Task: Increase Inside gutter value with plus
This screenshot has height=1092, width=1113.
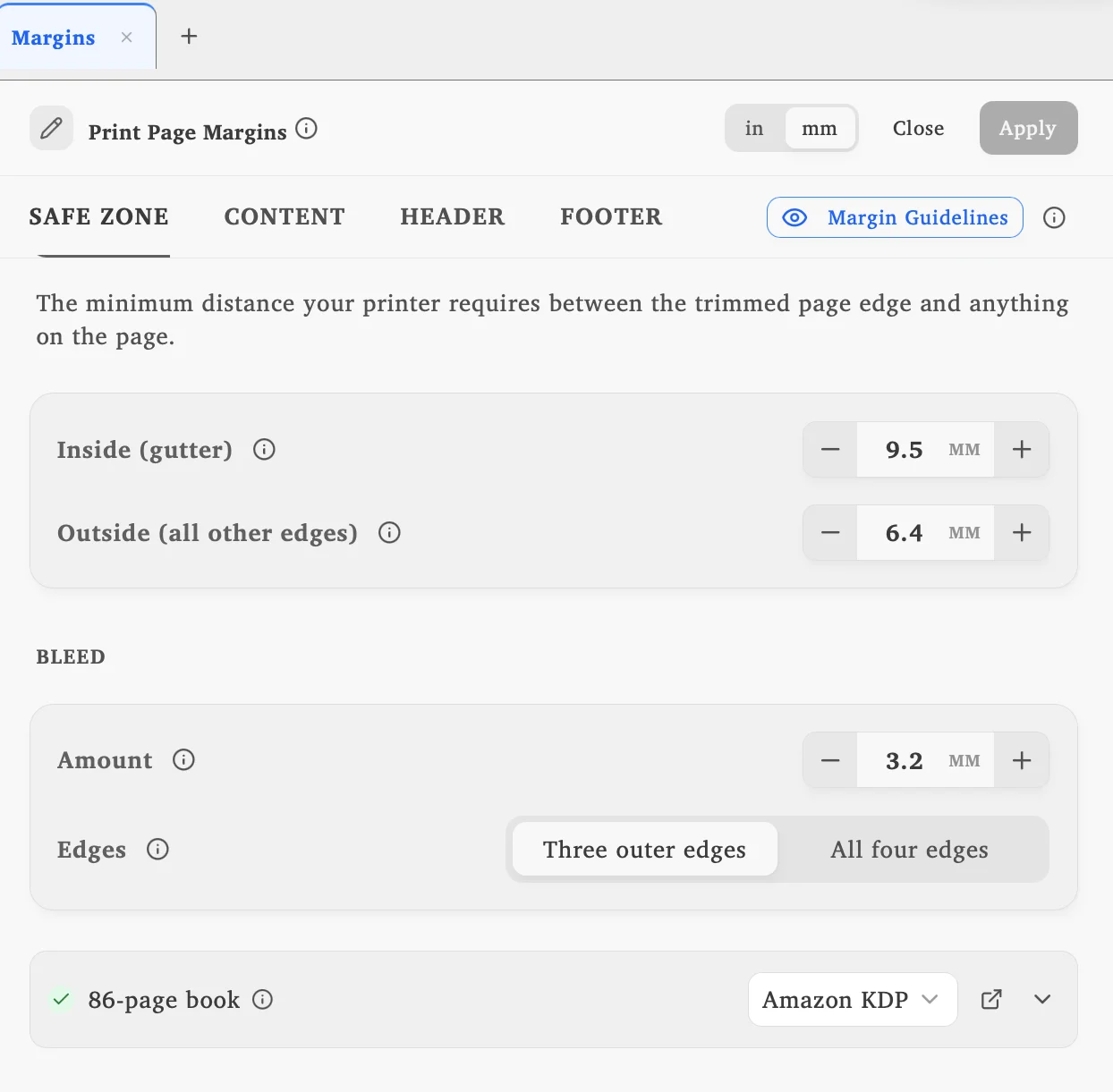Action: coord(1022,449)
